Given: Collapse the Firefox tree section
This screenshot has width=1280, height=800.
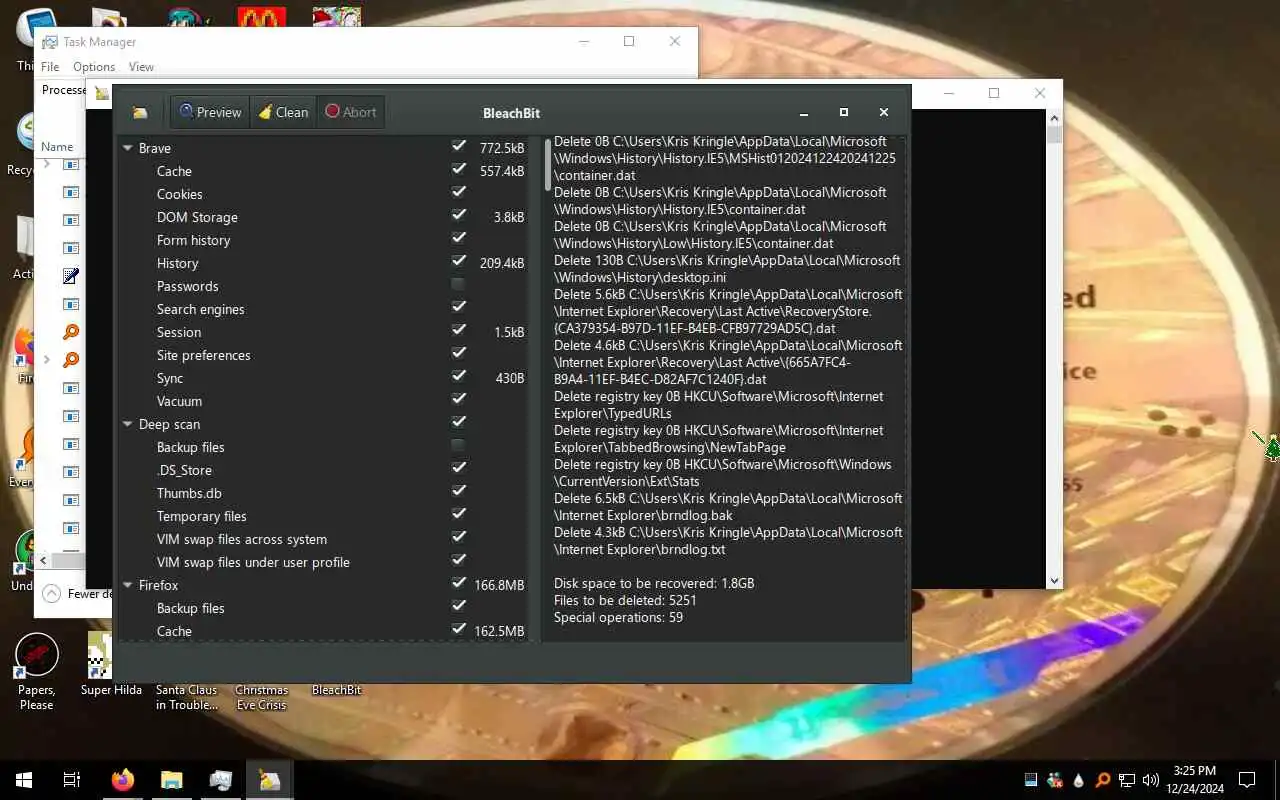Looking at the screenshot, I should (x=128, y=585).
